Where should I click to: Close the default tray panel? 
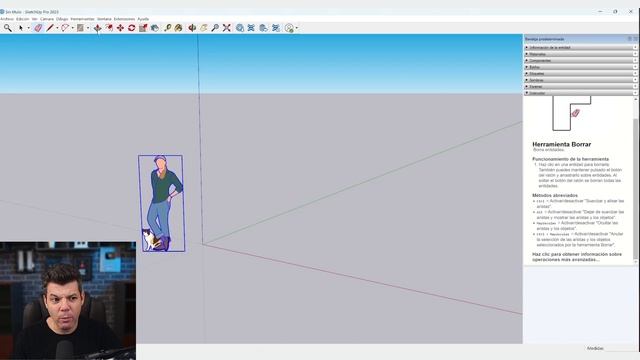click(x=636, y=39)
